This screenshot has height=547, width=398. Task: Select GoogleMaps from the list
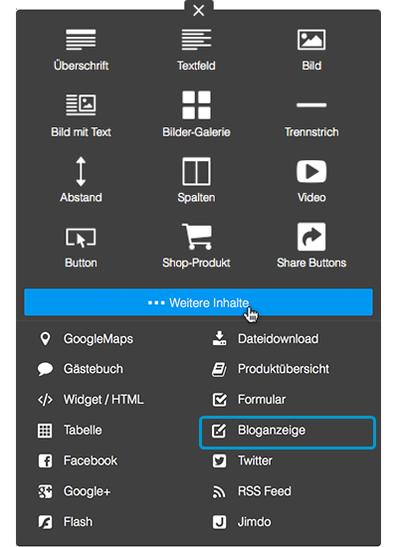pyautogui.click(x=85, y=339)
